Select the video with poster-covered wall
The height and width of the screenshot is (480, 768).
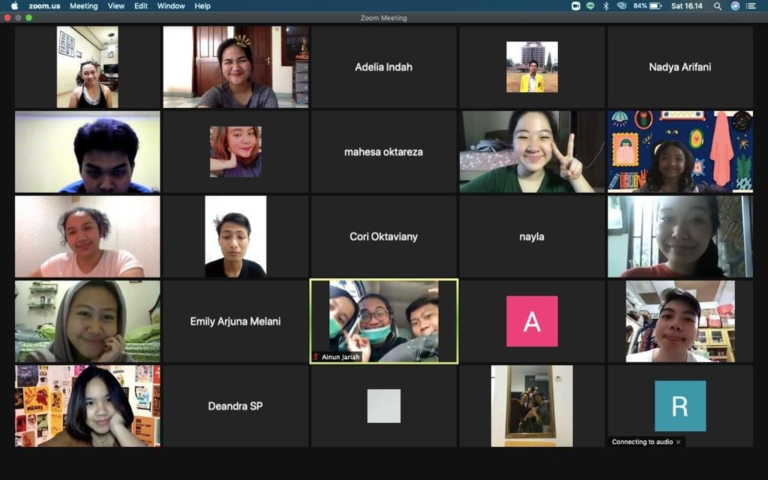pyautogui.click(x=87, y=406)
